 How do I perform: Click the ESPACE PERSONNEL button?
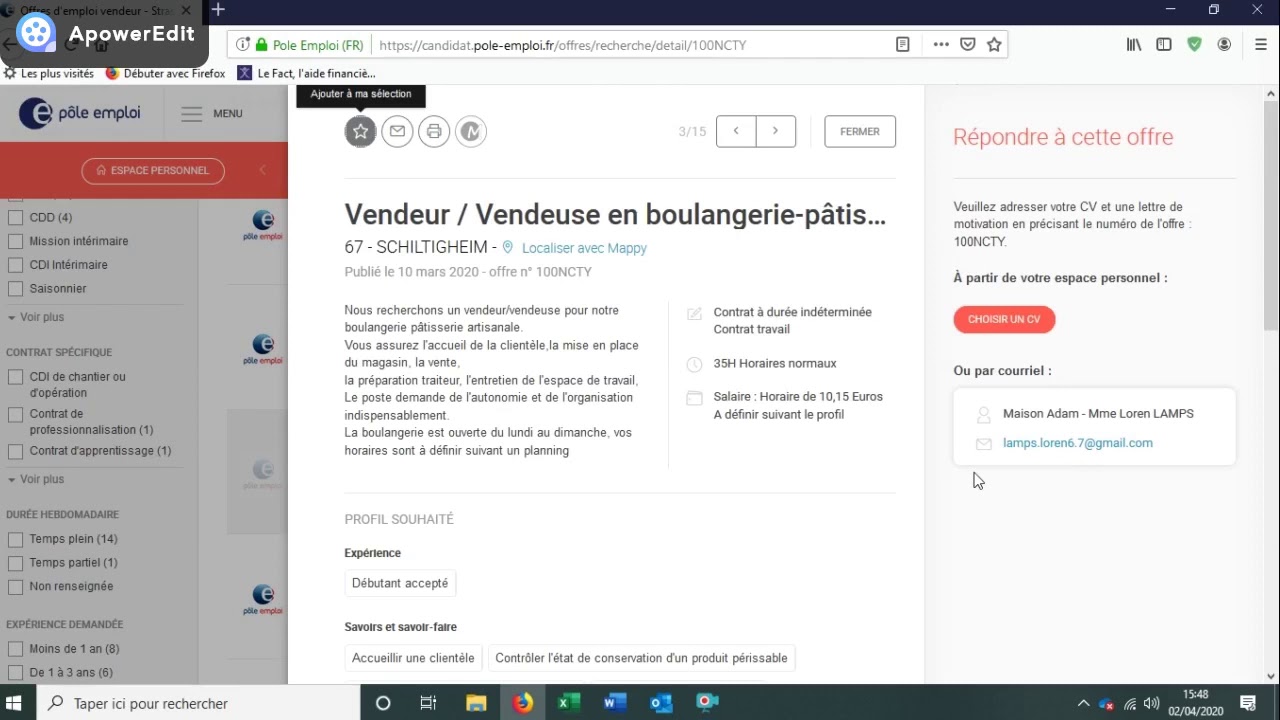click(153, 171)
